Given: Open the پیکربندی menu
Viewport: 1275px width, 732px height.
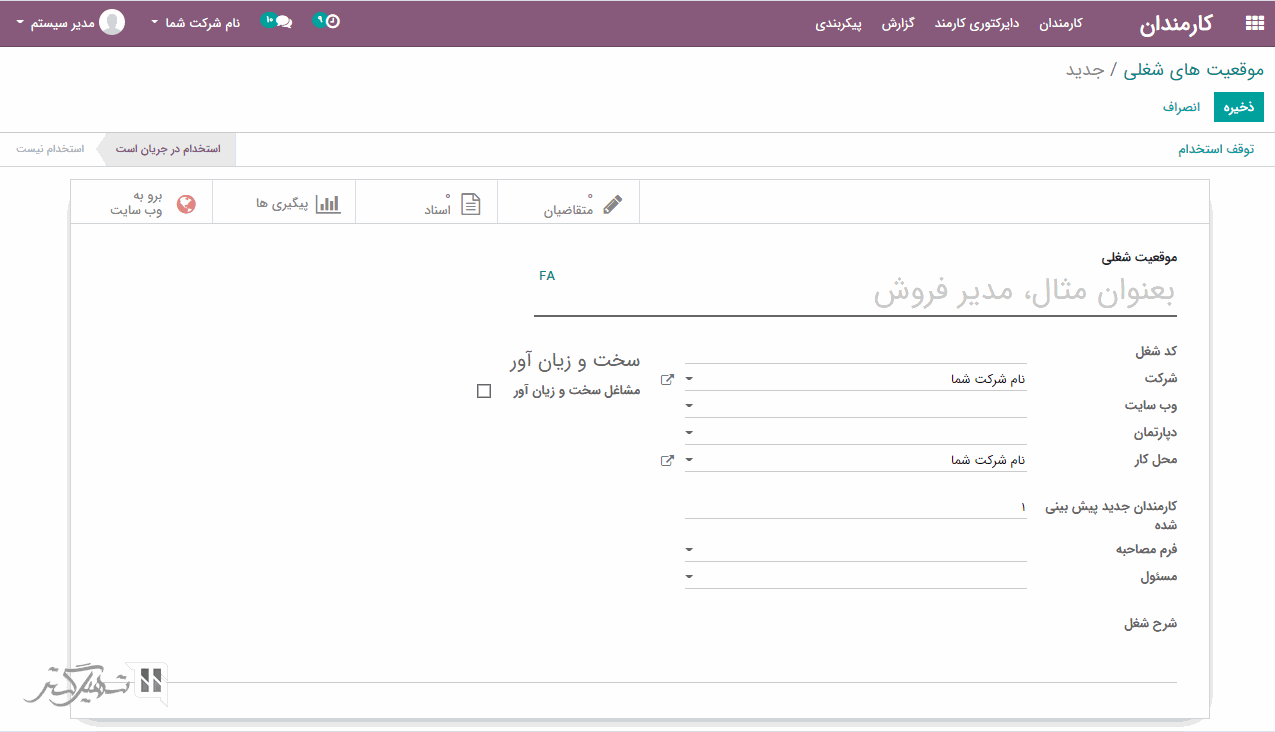Looking at the screenshot, I should [838, 23].
